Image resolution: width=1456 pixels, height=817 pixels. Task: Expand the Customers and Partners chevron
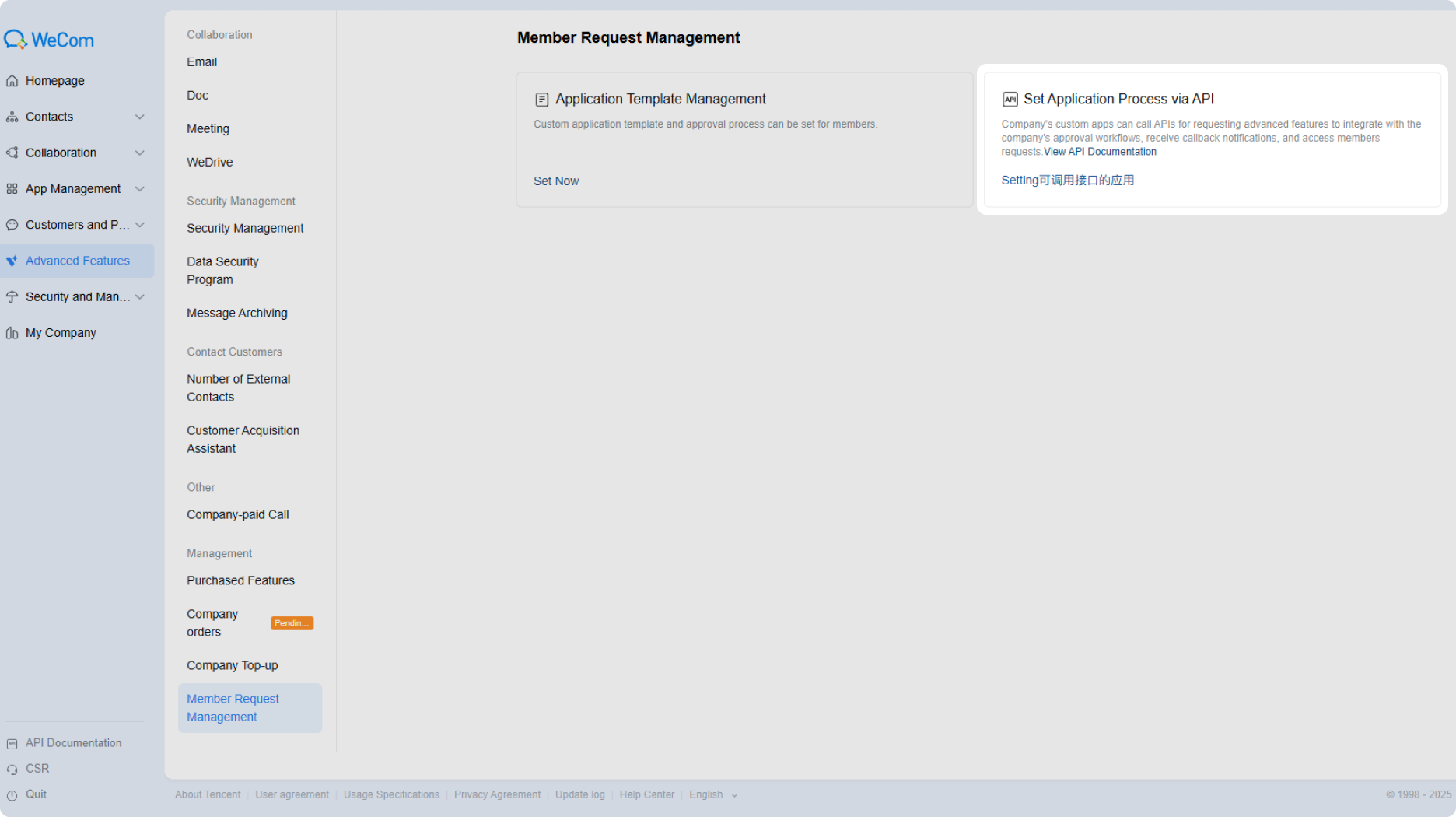click(140, 225)
